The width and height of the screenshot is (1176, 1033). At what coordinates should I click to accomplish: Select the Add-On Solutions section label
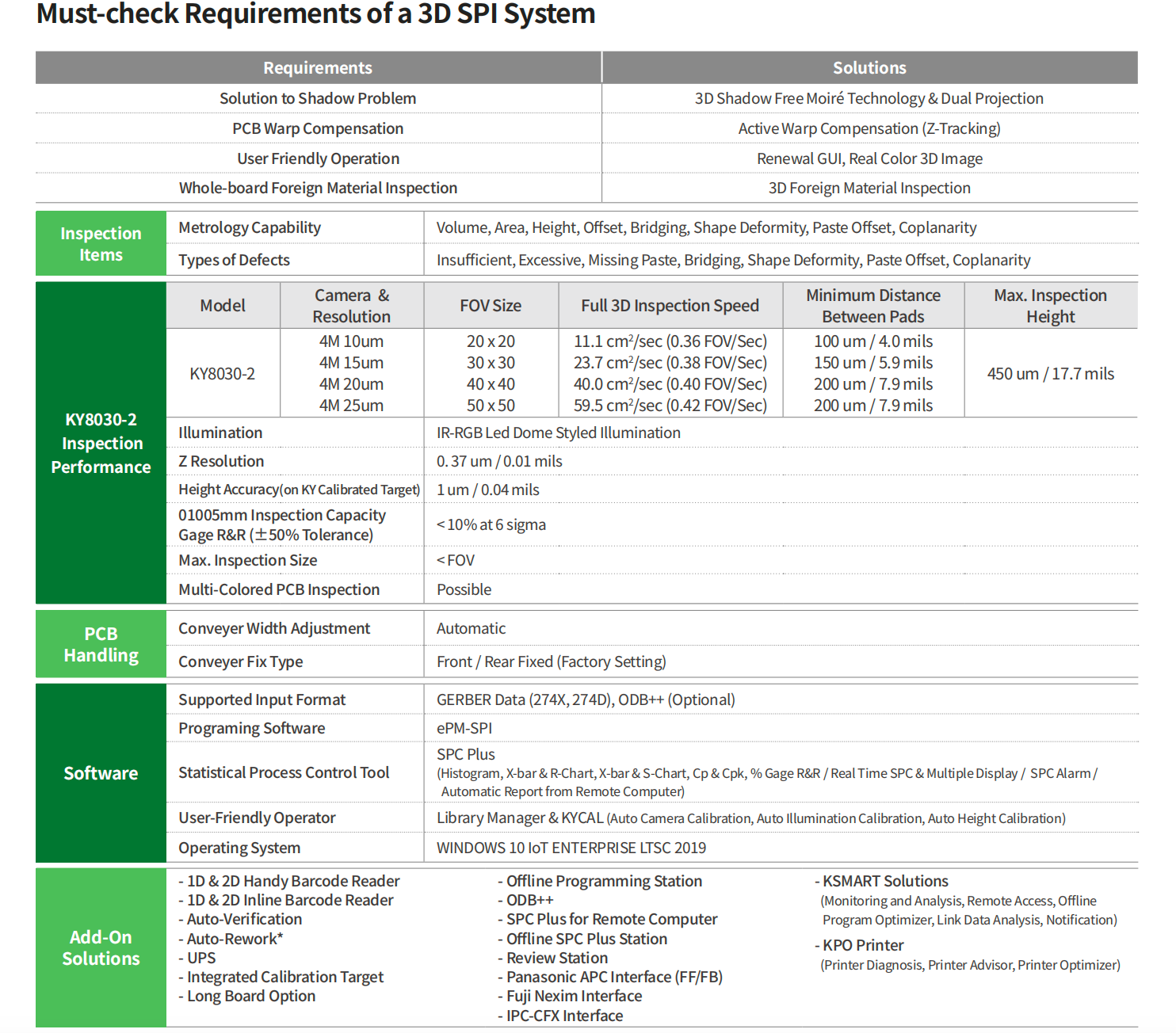click(101, 947)
